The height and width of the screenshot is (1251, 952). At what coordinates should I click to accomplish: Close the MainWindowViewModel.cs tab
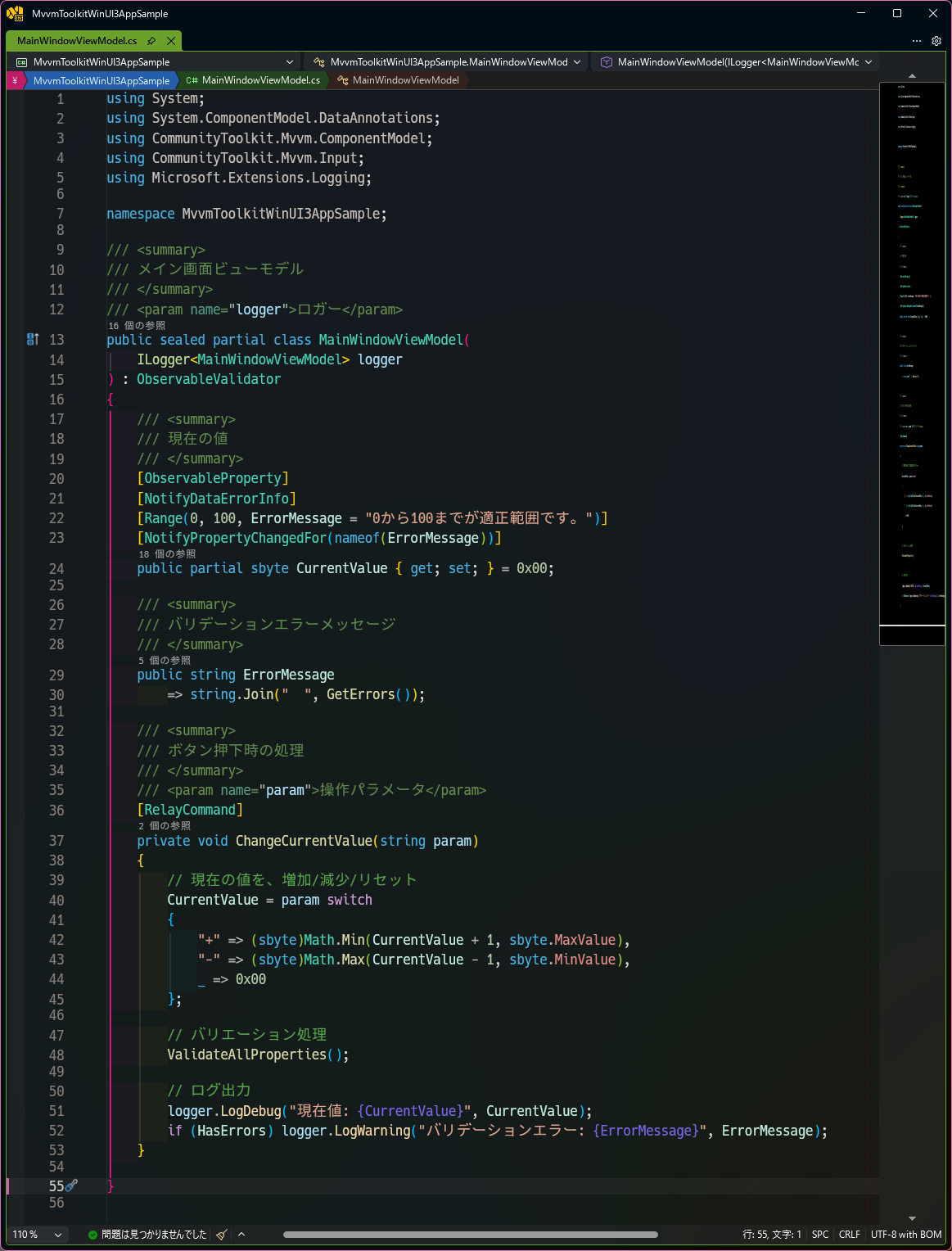[x=171, y=41]
